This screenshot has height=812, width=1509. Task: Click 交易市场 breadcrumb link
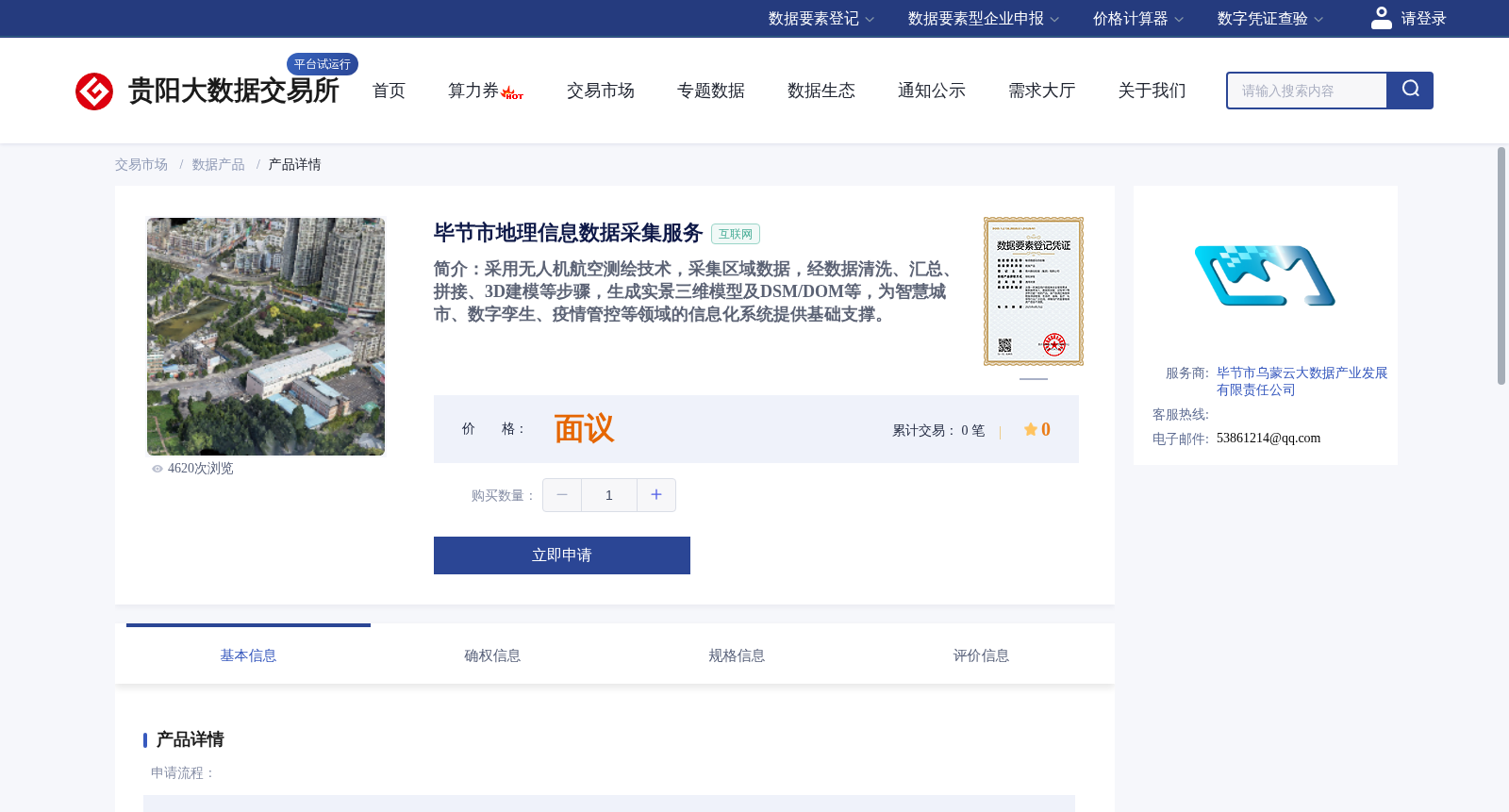coord(141,165)
